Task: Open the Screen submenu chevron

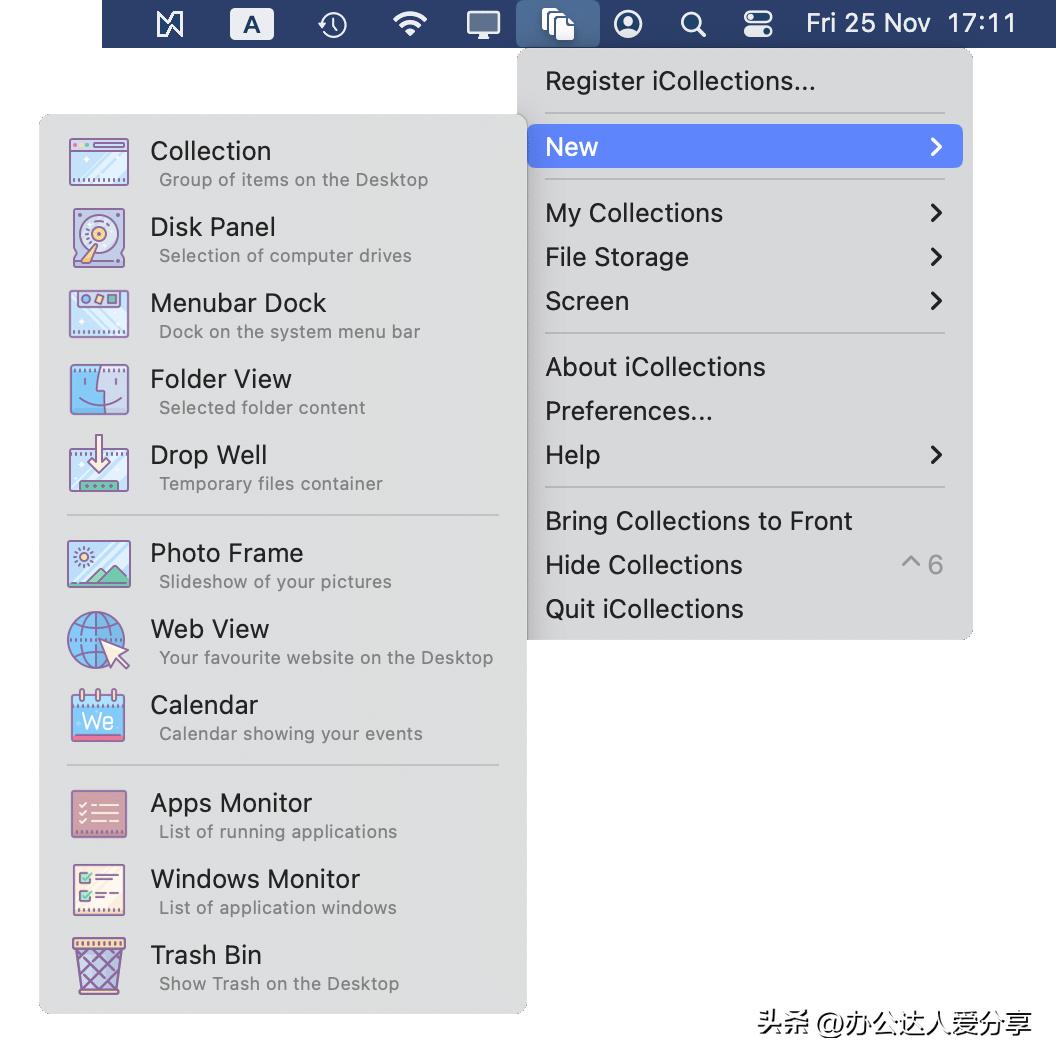Action: pyautogui.click(x=936, y=301)
